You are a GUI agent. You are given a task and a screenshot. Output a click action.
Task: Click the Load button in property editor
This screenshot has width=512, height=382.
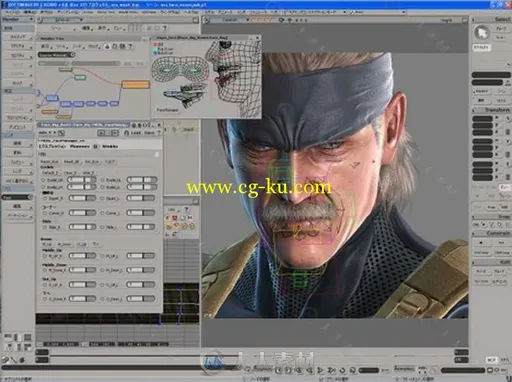tap(136, 133)
